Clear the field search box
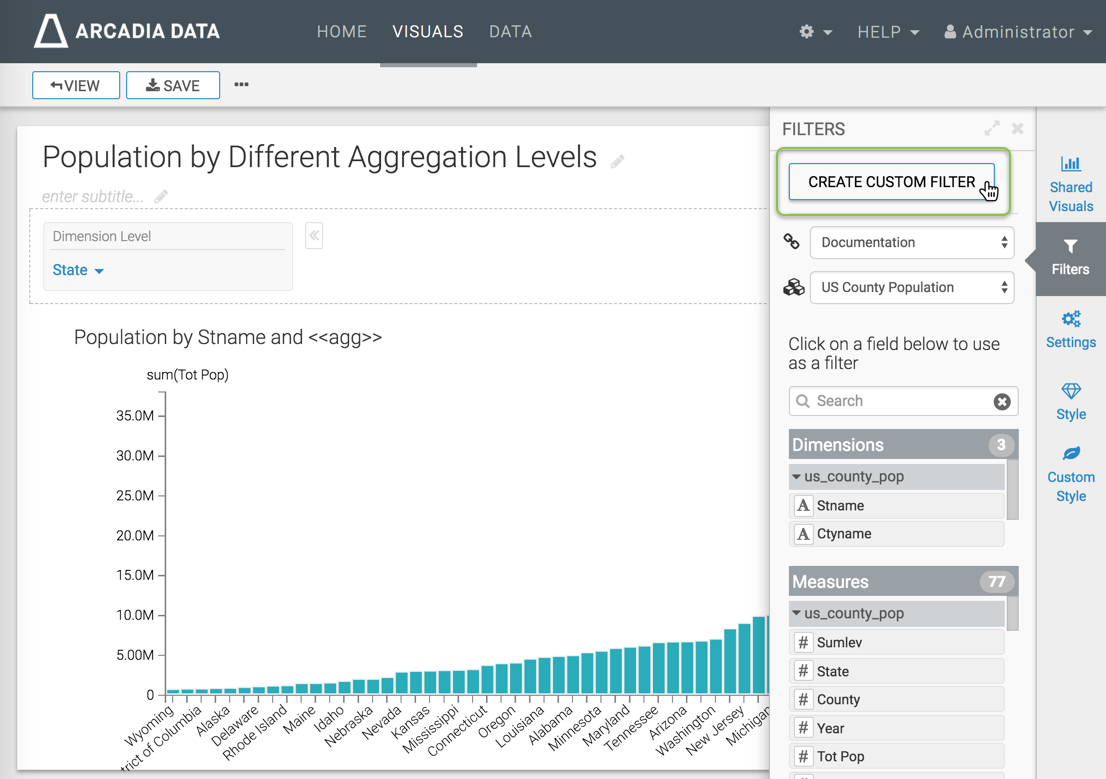 pyautogui.click(x=1001, y=401)
